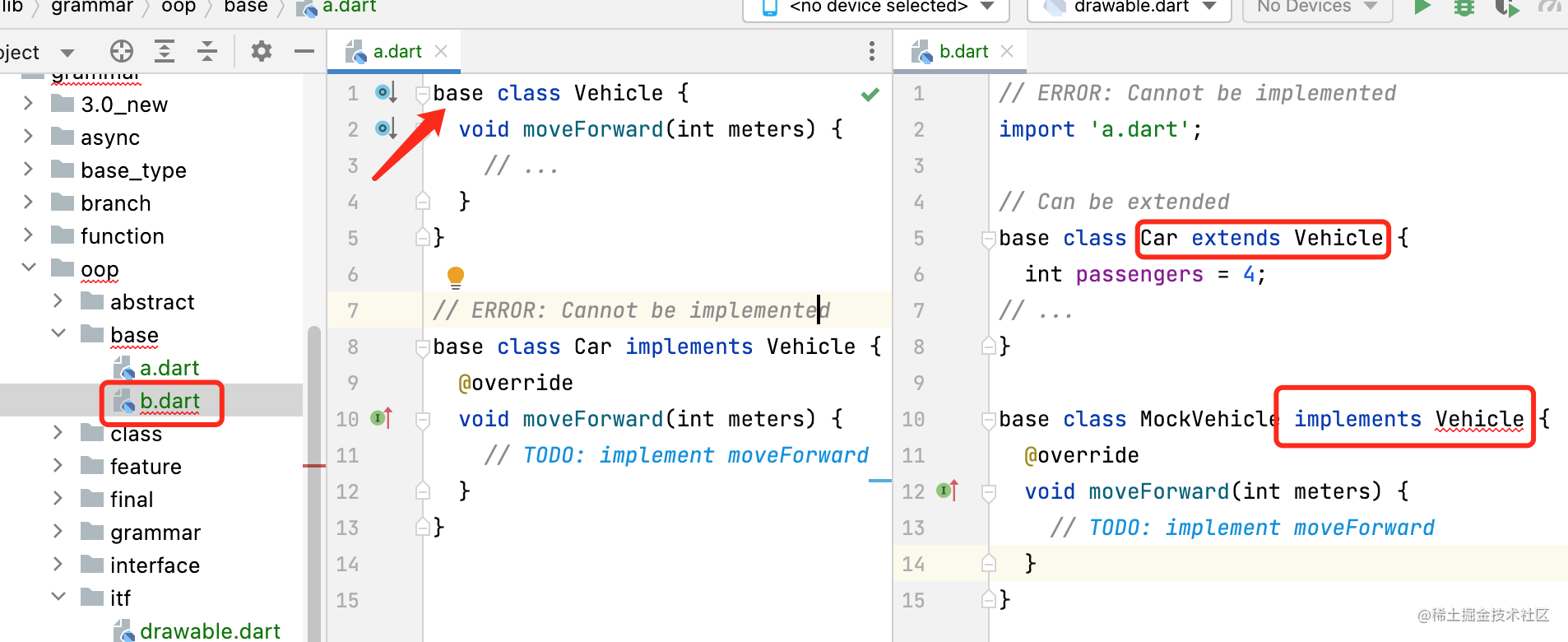This screenshot has width=1568, height=642.
Task: Click the project tree vertical scrollbar
Action: coord(313,484)
